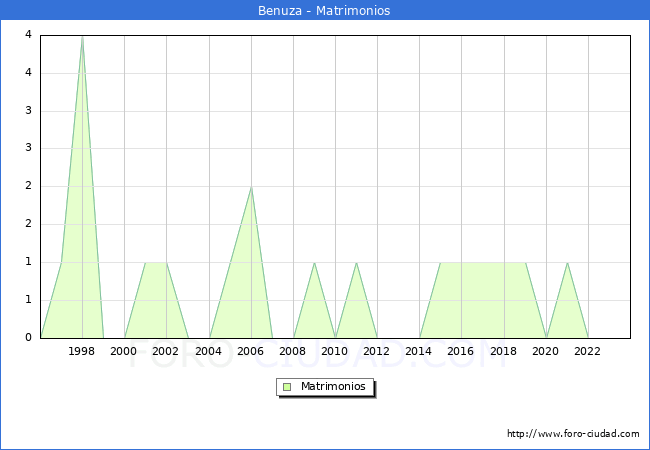The width and height of the screenshot is (650, 450).
Task: Select the 2020 x-axis label
Action: click(546, 351)
